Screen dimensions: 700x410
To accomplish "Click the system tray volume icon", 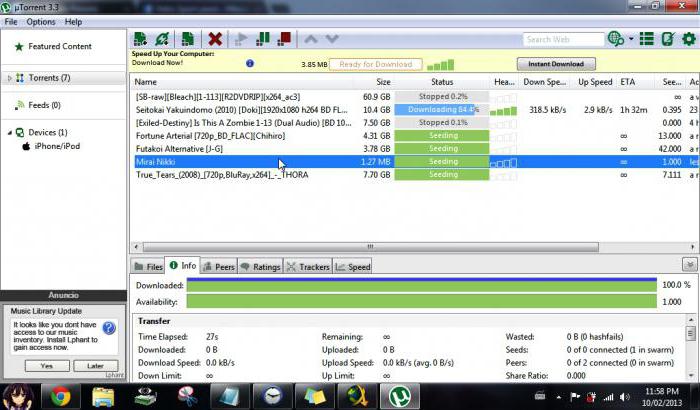I will (624, 397).
